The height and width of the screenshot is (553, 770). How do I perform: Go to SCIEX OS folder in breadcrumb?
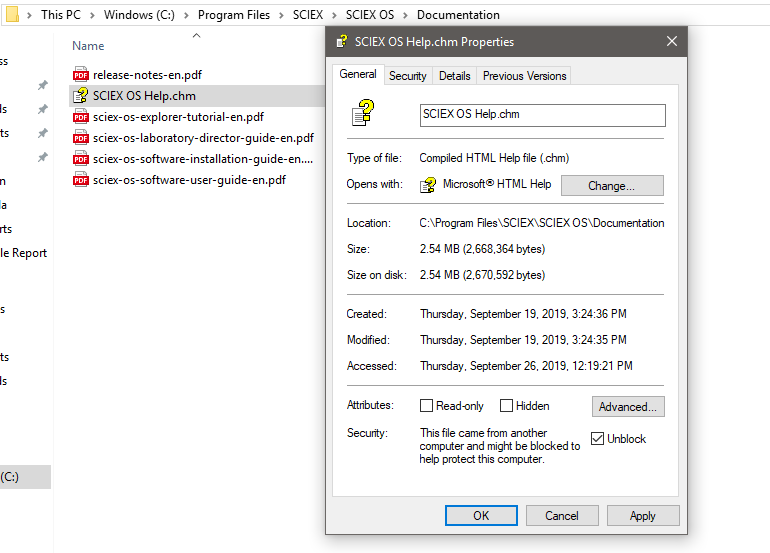pyautogui.click(x=370, y=15)
